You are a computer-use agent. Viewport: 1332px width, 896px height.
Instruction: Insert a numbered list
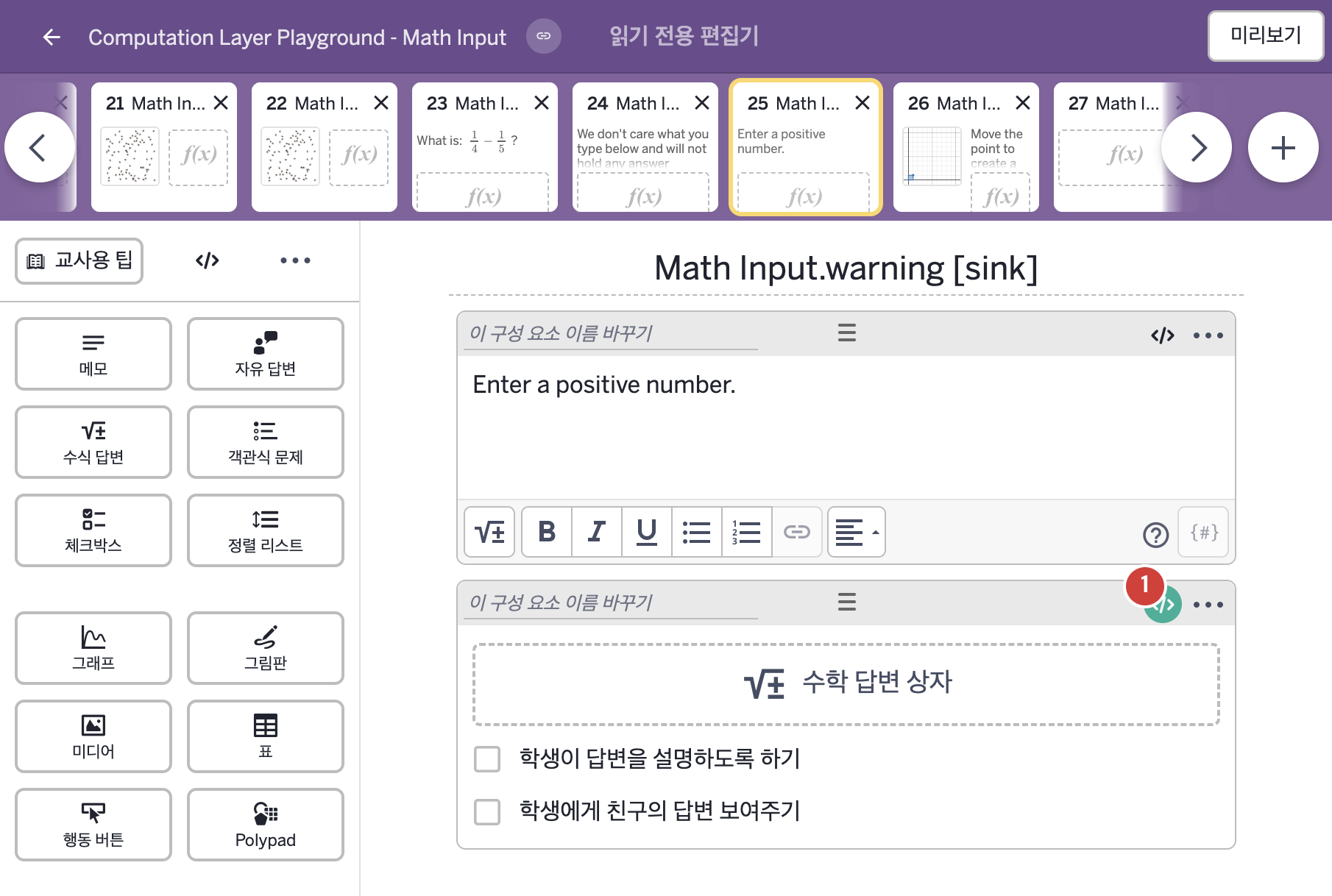point(747,532)
